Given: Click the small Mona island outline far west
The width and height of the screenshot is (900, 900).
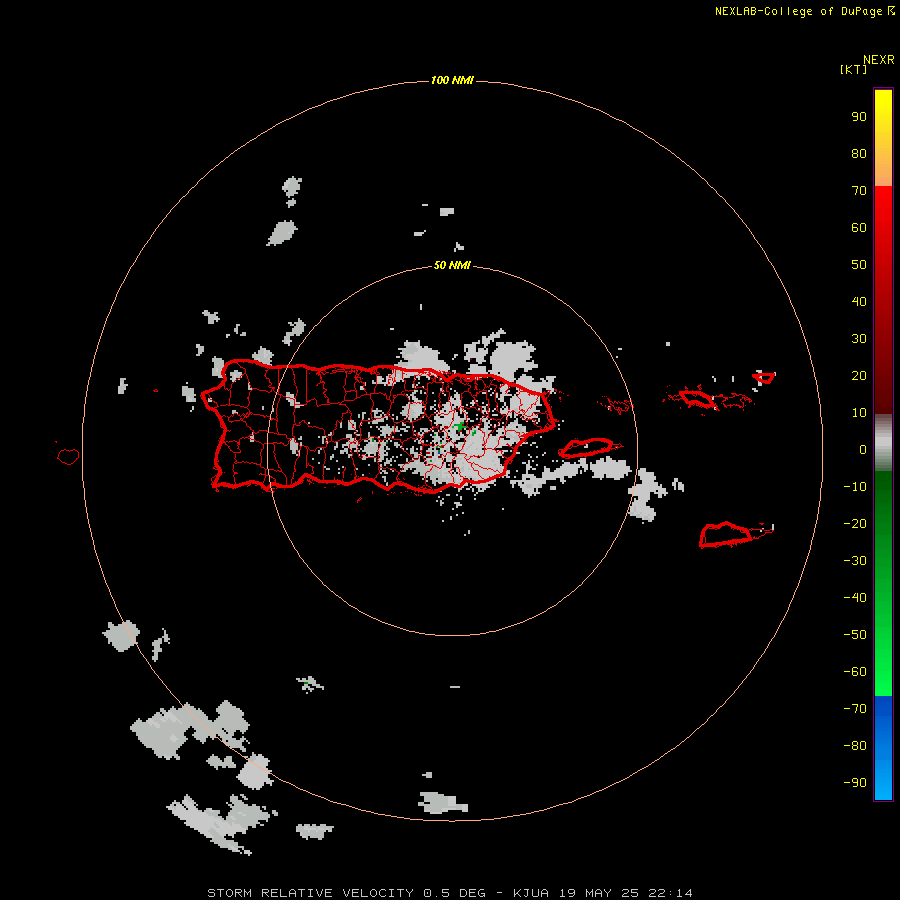Looking at the screenshot, I should coord(68,456).
